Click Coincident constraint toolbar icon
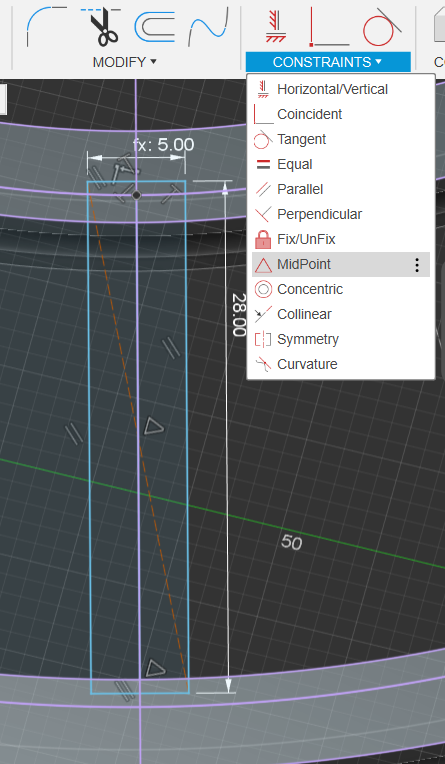Image resolution: width=445 pixels, height=764 pixels. point(329,26)
